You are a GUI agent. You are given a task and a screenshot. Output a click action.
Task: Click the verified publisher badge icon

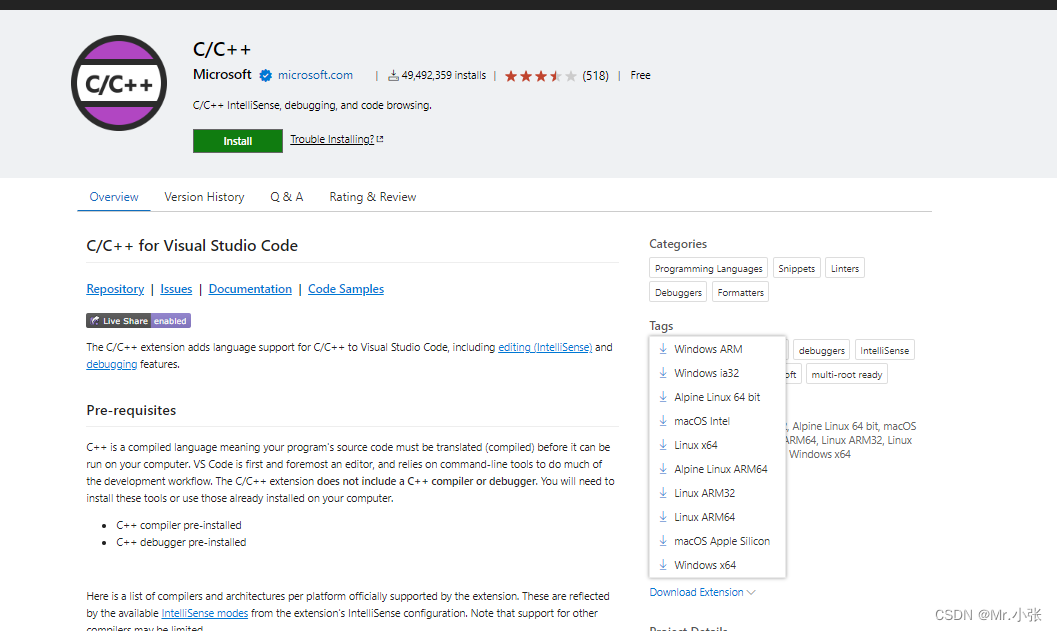[266, 76]
